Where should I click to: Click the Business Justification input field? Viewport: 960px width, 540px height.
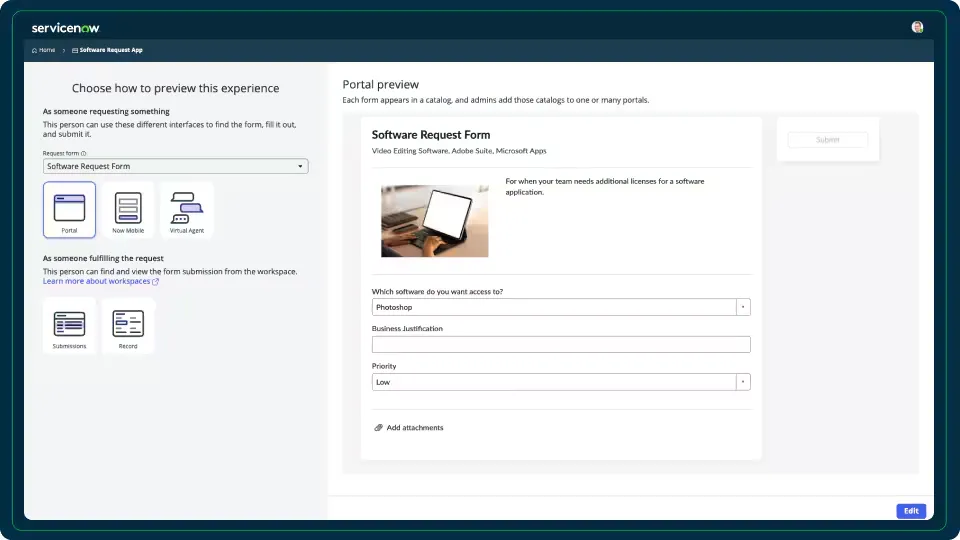561,345
